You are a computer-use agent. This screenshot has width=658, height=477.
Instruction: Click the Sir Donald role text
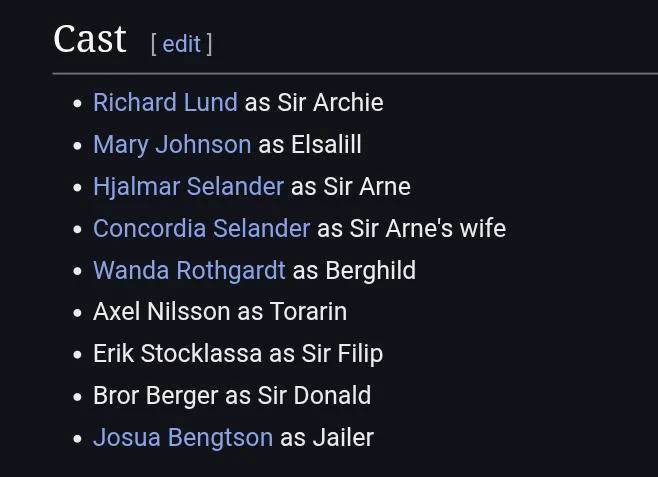pyautogui.click(x=314, y=396)
